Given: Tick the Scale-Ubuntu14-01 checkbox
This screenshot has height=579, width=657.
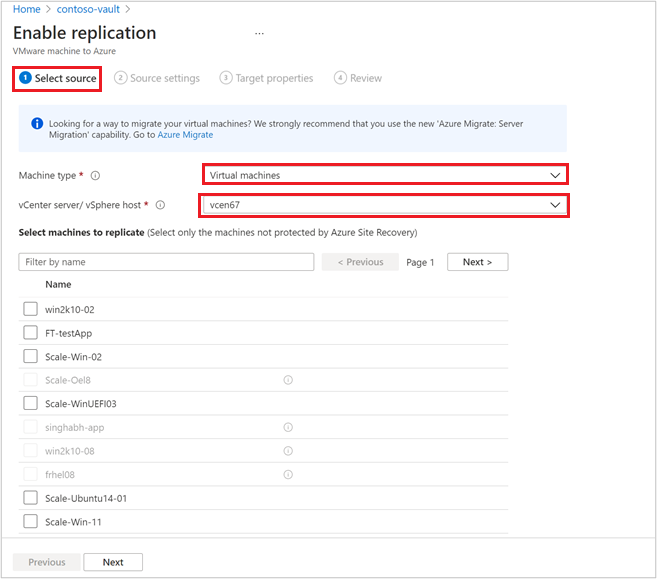Looking at the screenshot, I should (x=30, y=498).
